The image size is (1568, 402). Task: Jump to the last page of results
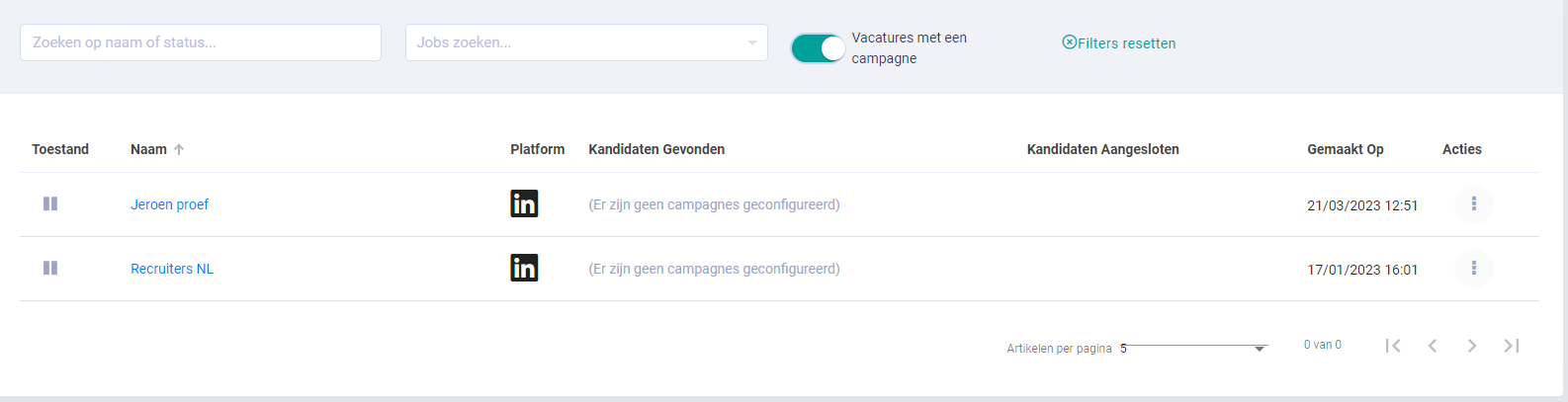coord(1512,345)
